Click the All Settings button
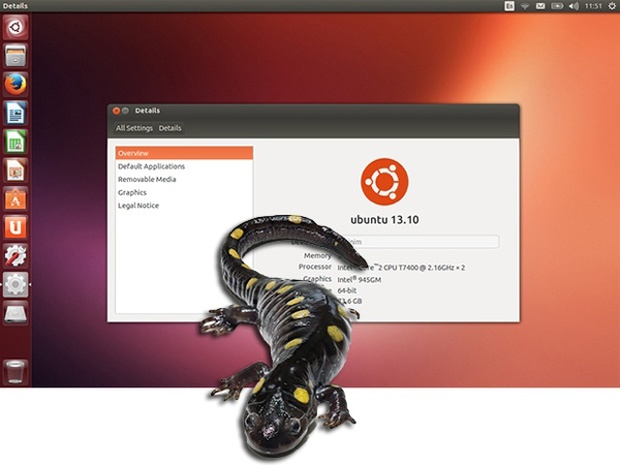 (x=134, y=128)
